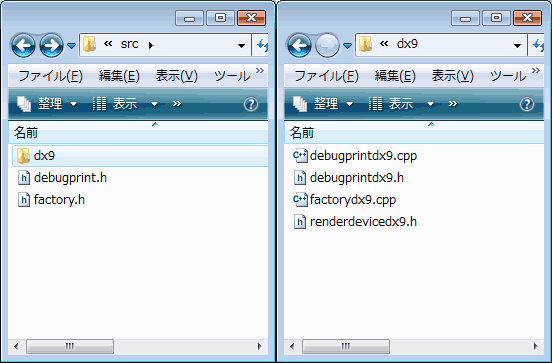The image size is (552, 363).
Task: Click C++ icon of factorydx9.cpp
Action: pos(300,200)
